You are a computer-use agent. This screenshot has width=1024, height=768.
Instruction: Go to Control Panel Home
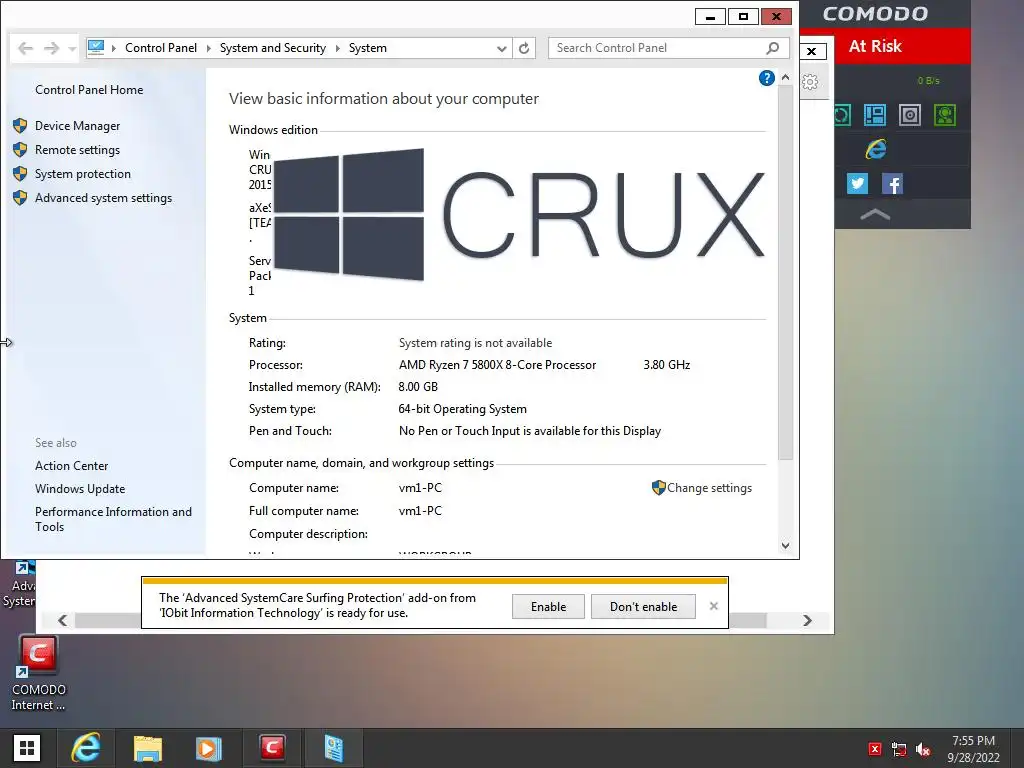pos(89,89)
